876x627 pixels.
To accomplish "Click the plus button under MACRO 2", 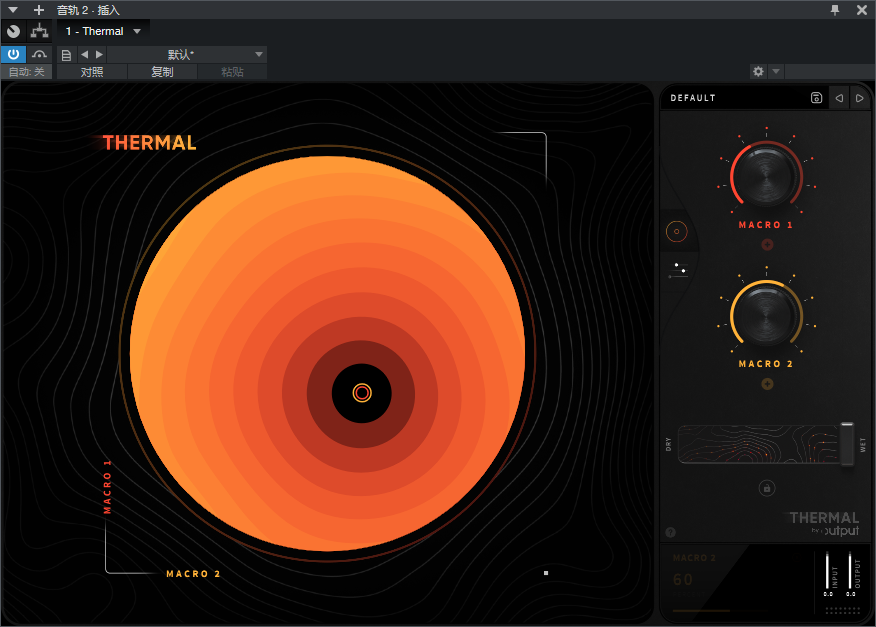I will tap(767, 384).
